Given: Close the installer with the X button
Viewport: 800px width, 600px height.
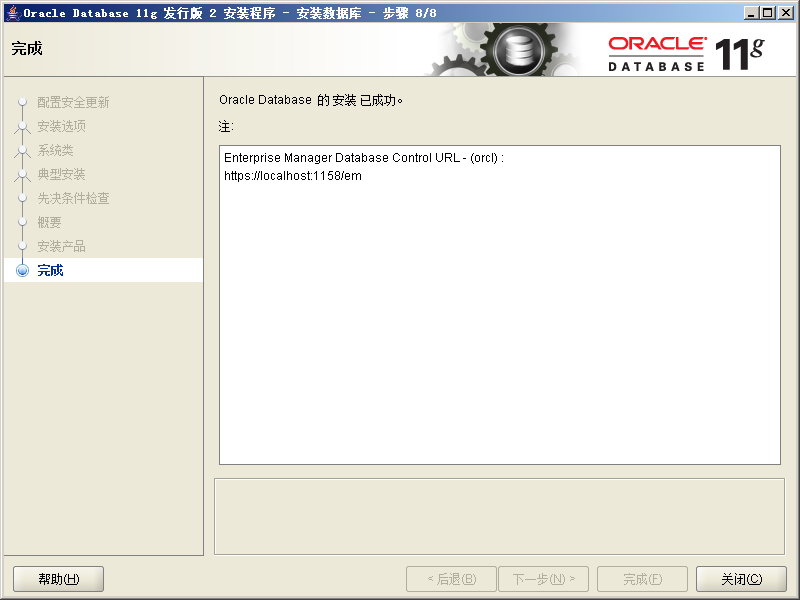Looking at the screenshot, I should (786, 13).
